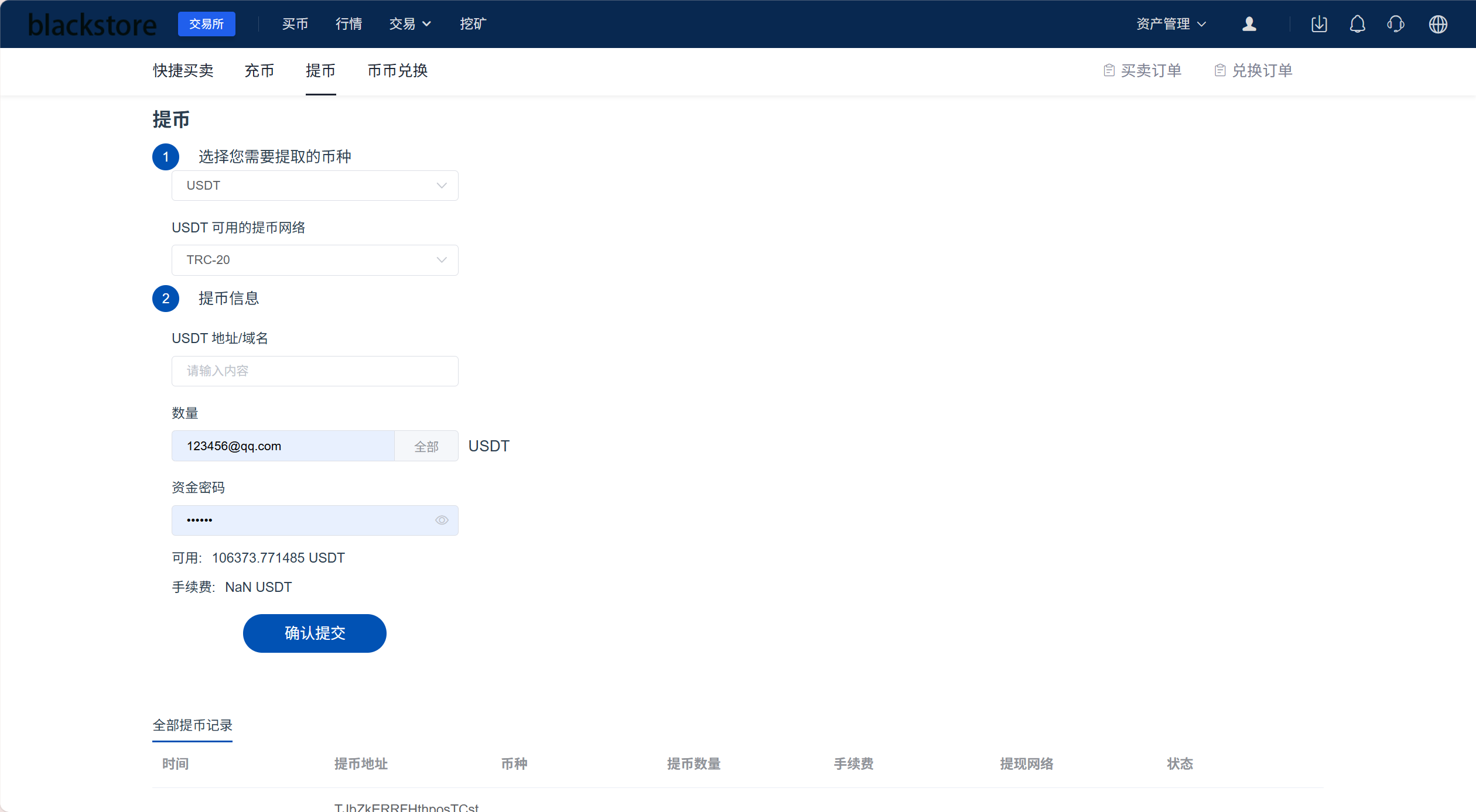The height and width of the screenshot is (812, 1476).
Task: Select the 交易所 button in header
Action: pyautogui.click(x=206, y=24)
